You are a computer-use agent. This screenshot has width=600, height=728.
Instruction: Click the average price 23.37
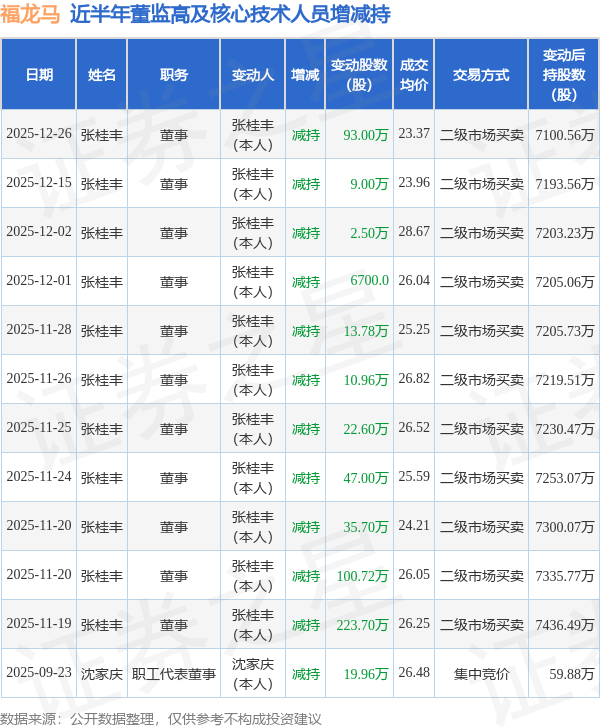tap(414, 134)
